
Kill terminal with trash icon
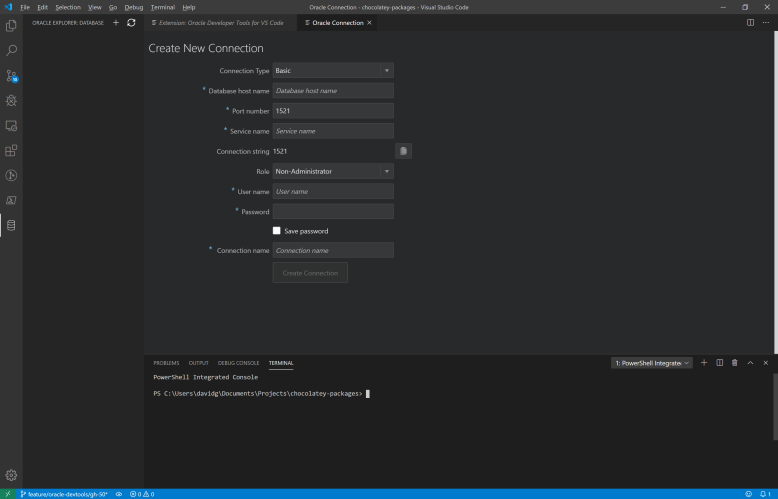coord(734,363)
